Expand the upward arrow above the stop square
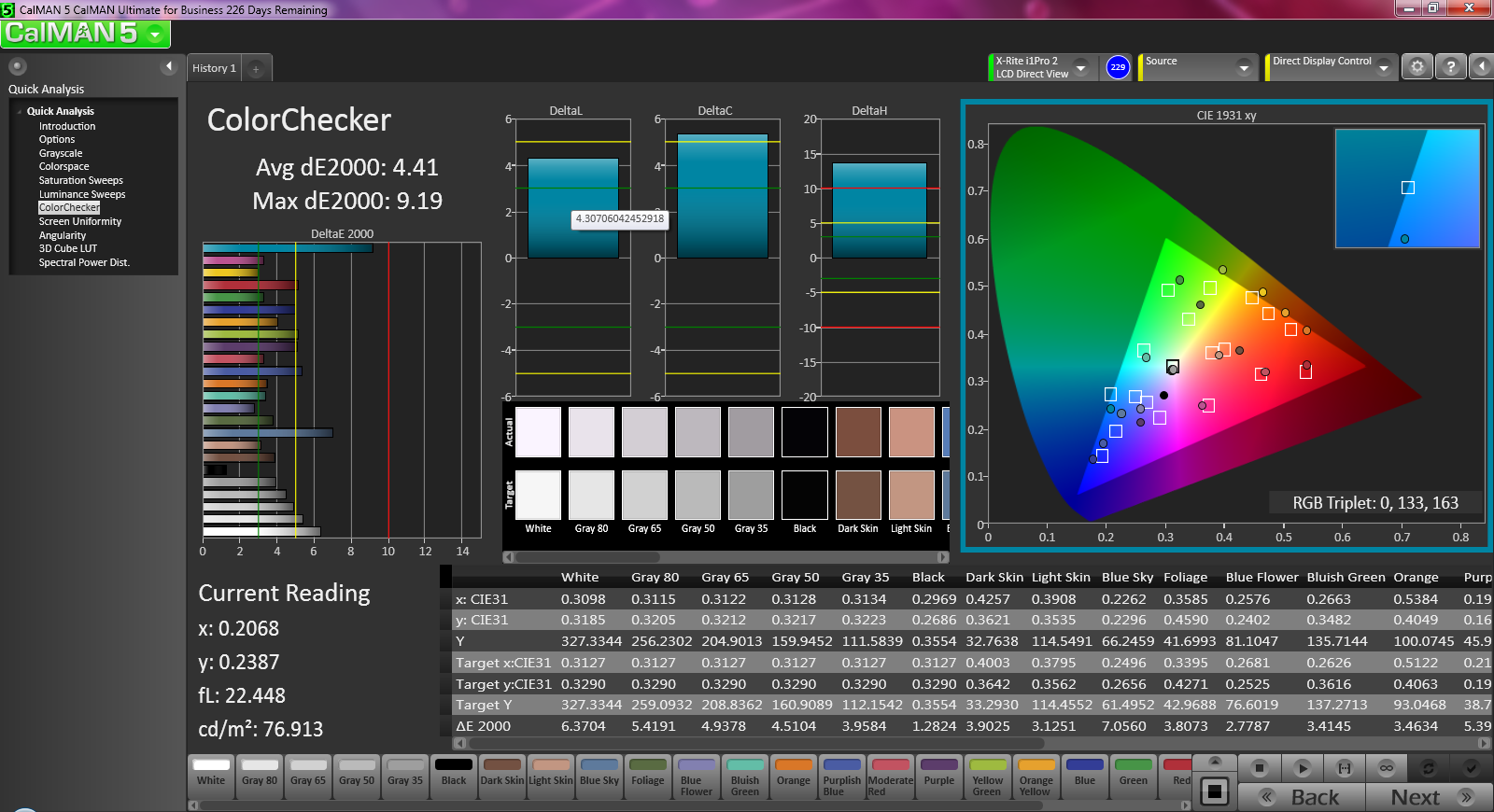The image size is (1494, 812). pos(1215,763)
